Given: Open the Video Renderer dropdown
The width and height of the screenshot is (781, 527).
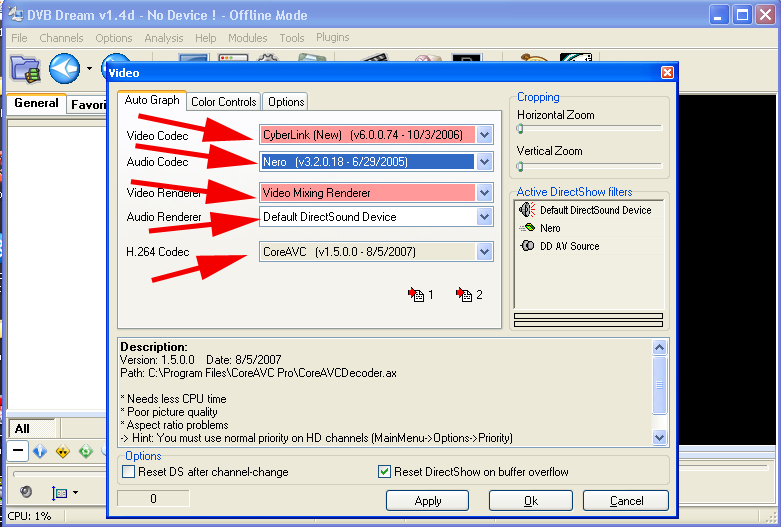Looking at the screenshot, I should pyautogui.click(x=485, y=192).
